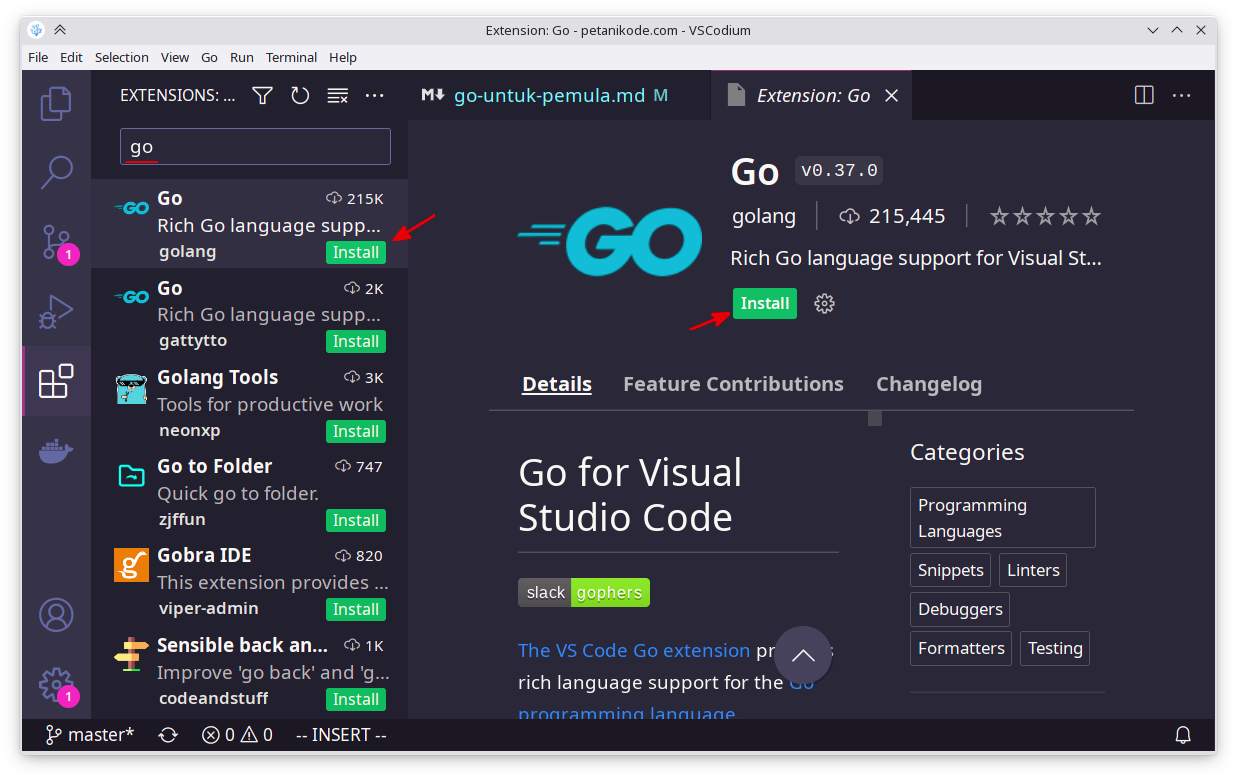Click the -- INSERT -- vim mode indicator

click(x=341, y=735)
